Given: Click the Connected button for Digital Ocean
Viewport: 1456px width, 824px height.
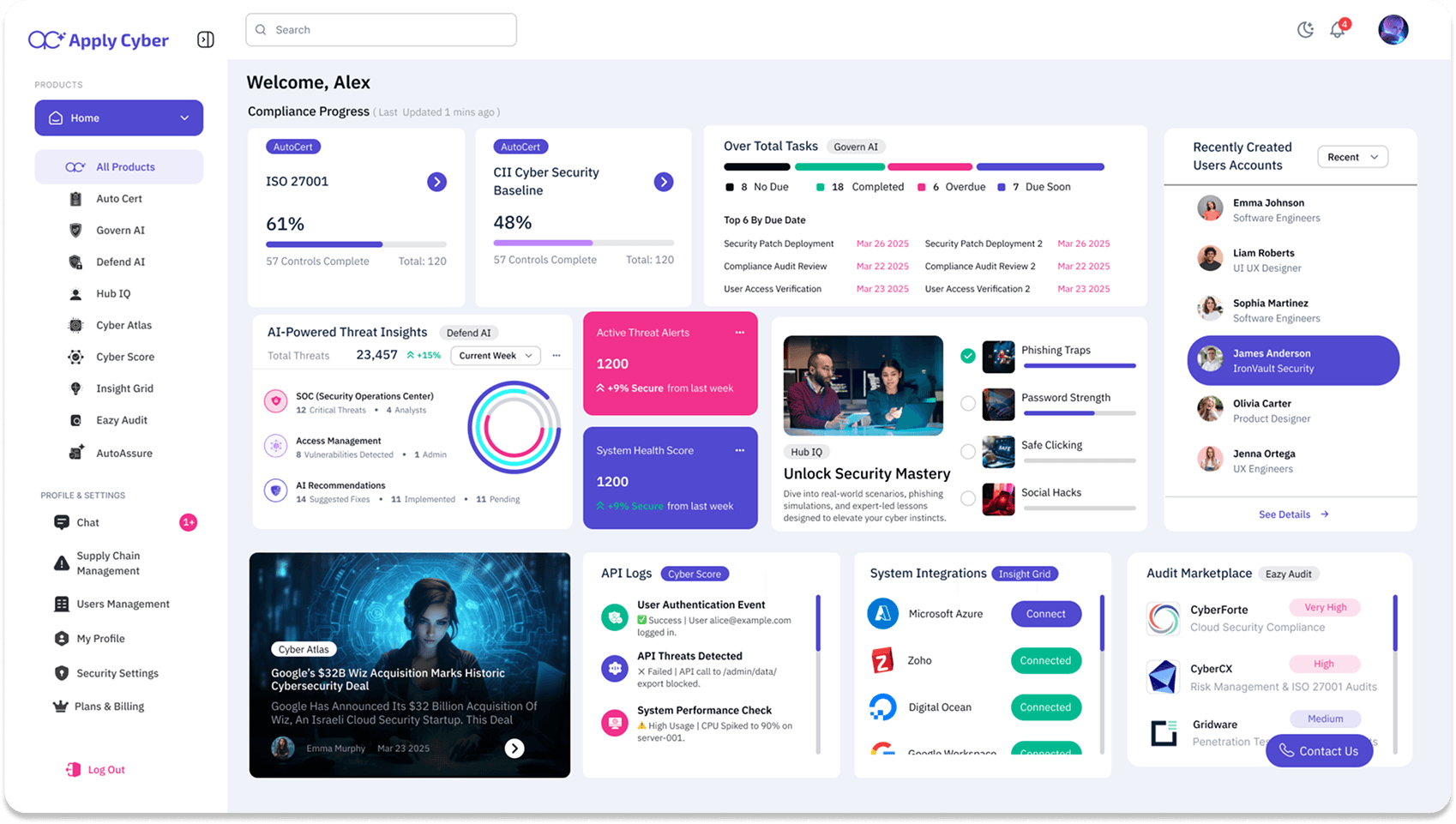Looking at the screenshot, I should (1046, 707).
